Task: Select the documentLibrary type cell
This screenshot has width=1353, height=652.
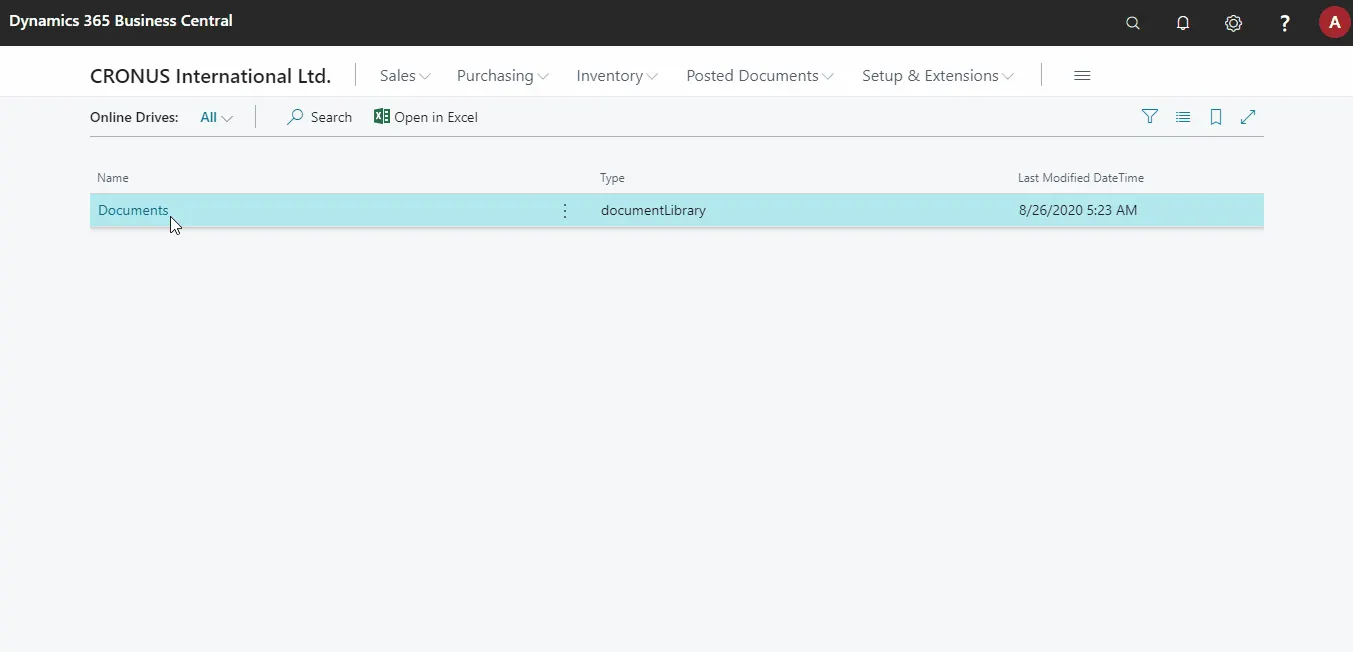Action: point(653,210)
